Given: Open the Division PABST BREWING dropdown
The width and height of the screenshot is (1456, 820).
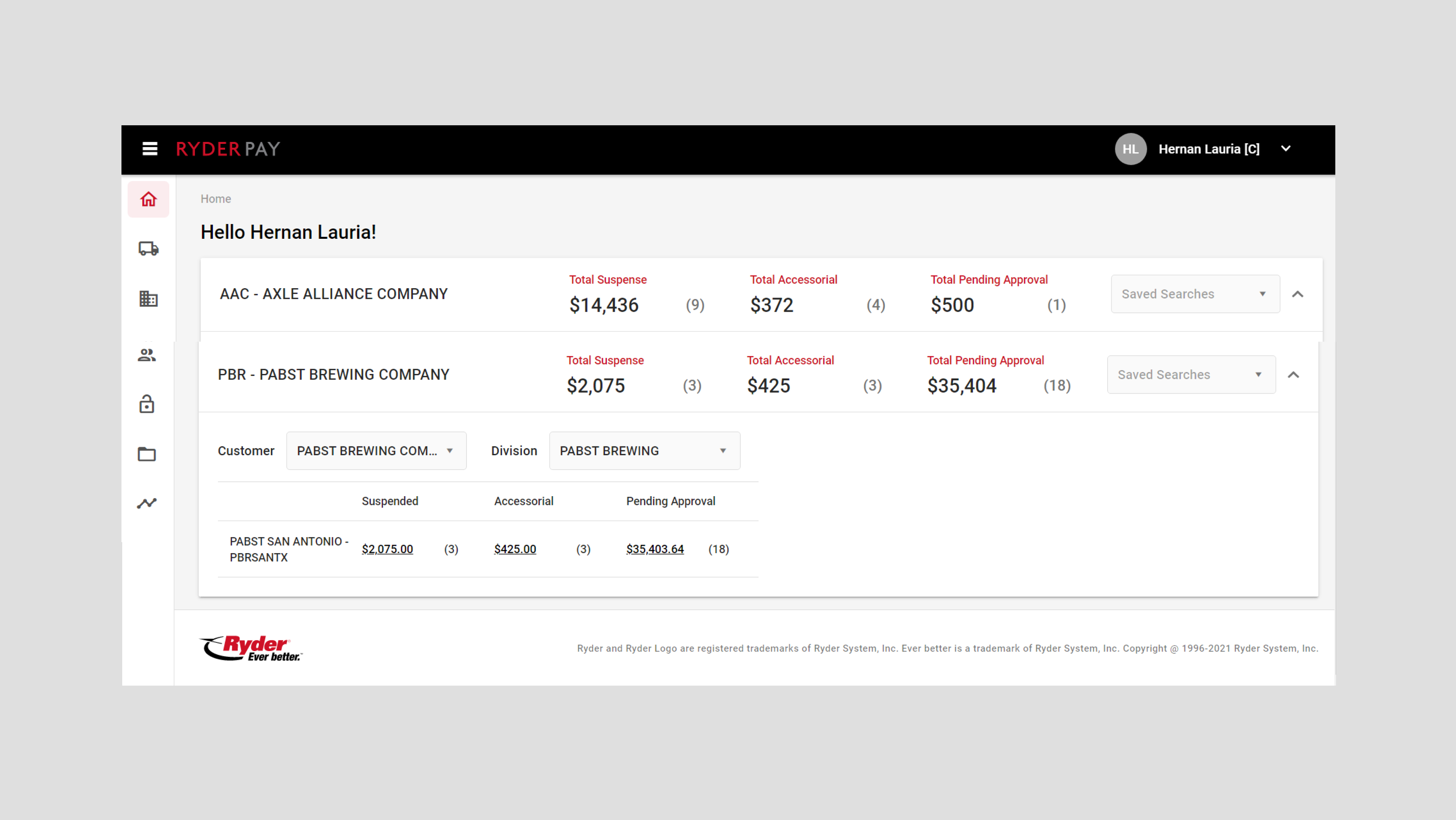Looking at the screenshot, I should tap(644, 451).
